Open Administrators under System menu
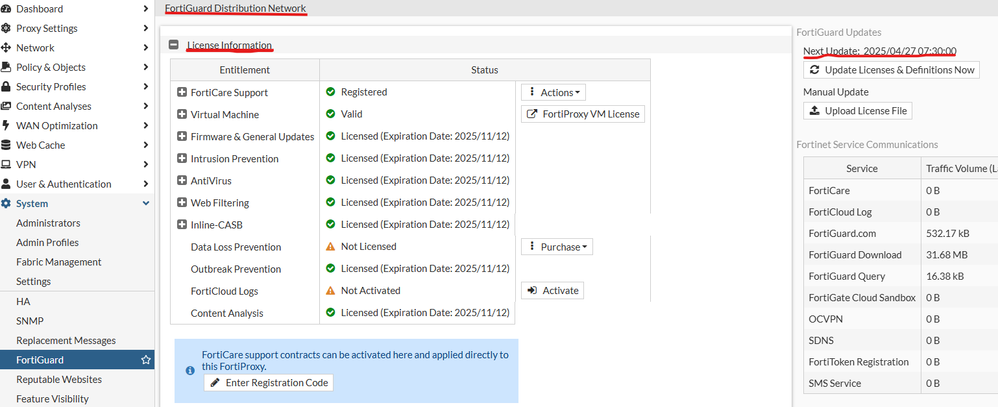998x407 pixels. tap(48, 223)
